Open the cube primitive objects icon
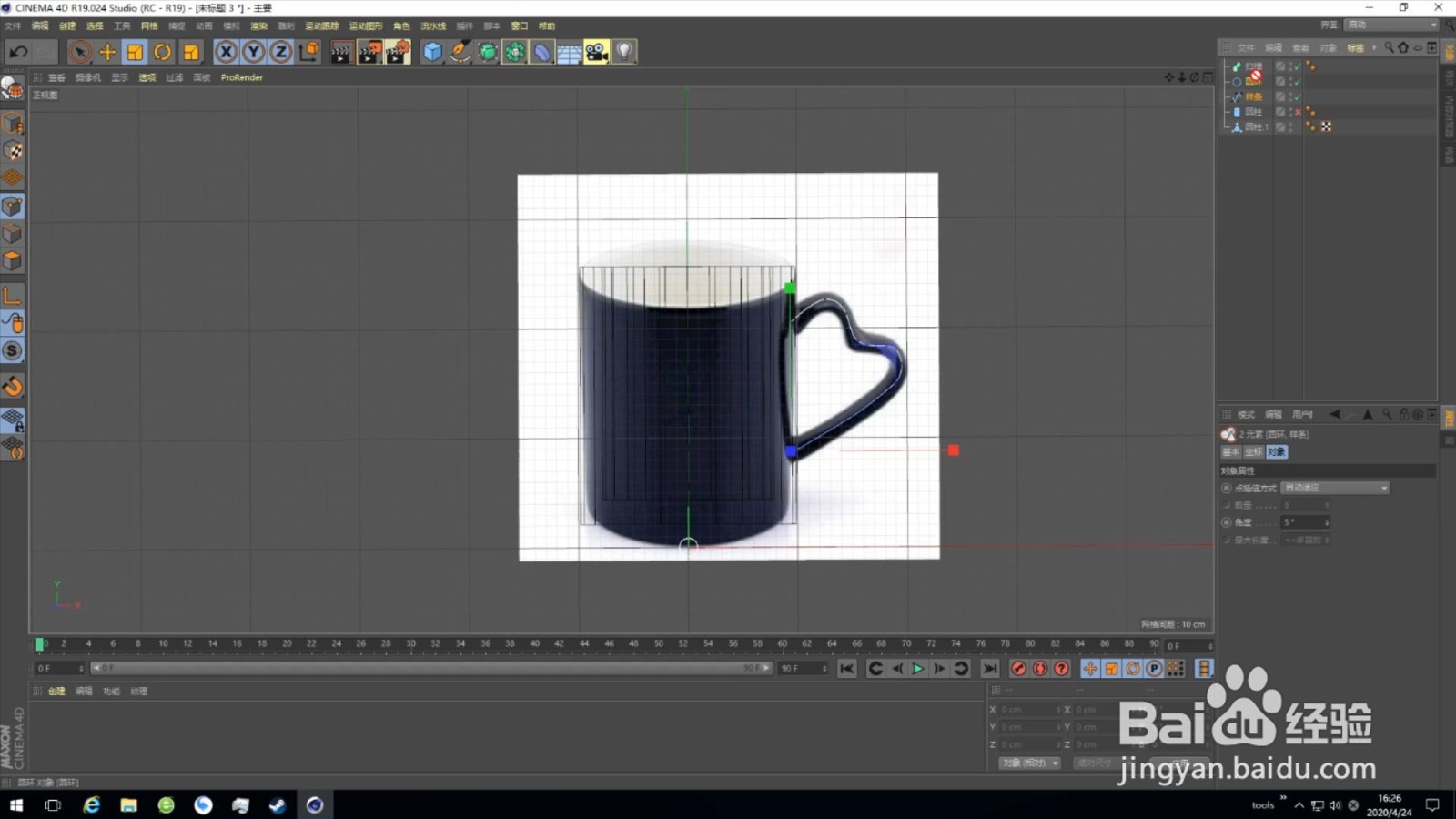 point(432,52)
